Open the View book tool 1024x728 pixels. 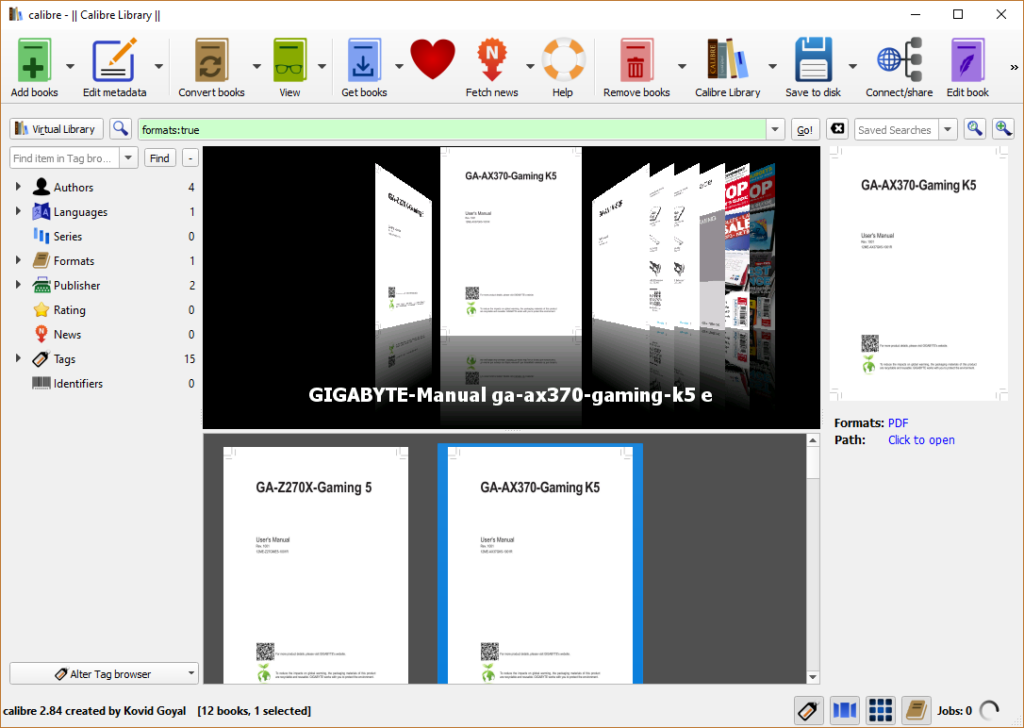pos(290,60)
